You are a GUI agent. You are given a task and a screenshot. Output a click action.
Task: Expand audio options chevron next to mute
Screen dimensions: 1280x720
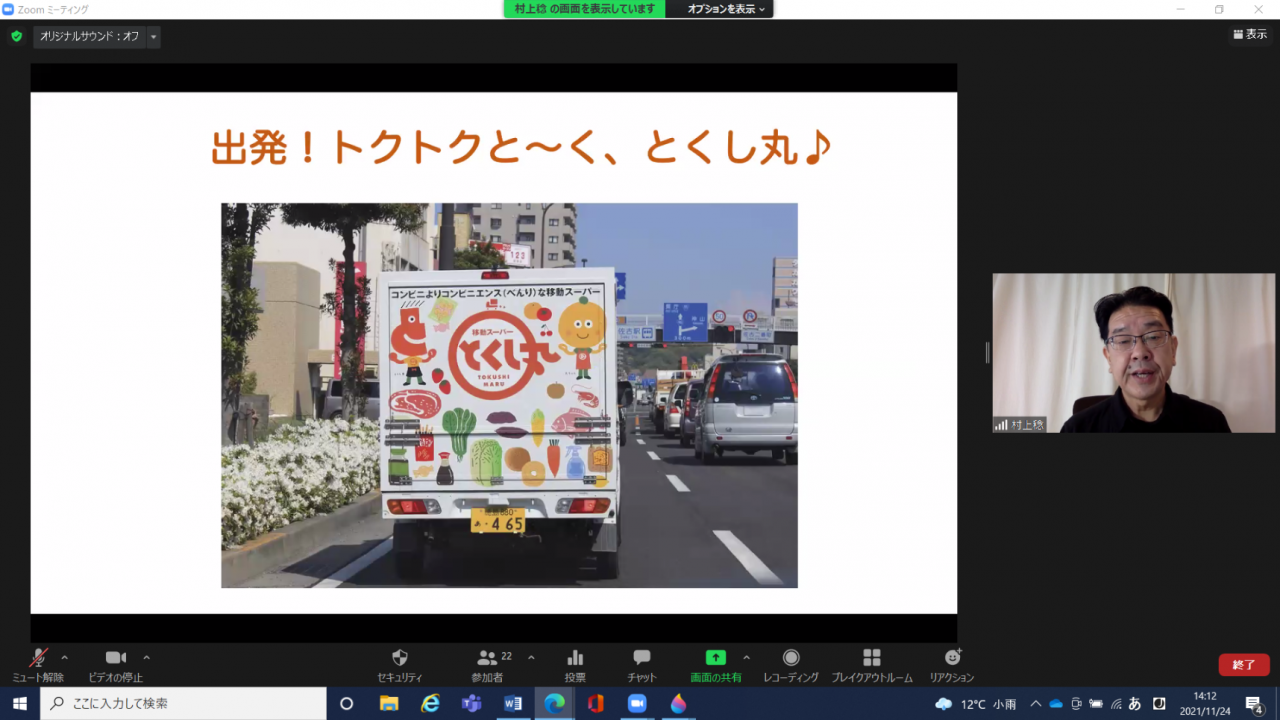65,658
